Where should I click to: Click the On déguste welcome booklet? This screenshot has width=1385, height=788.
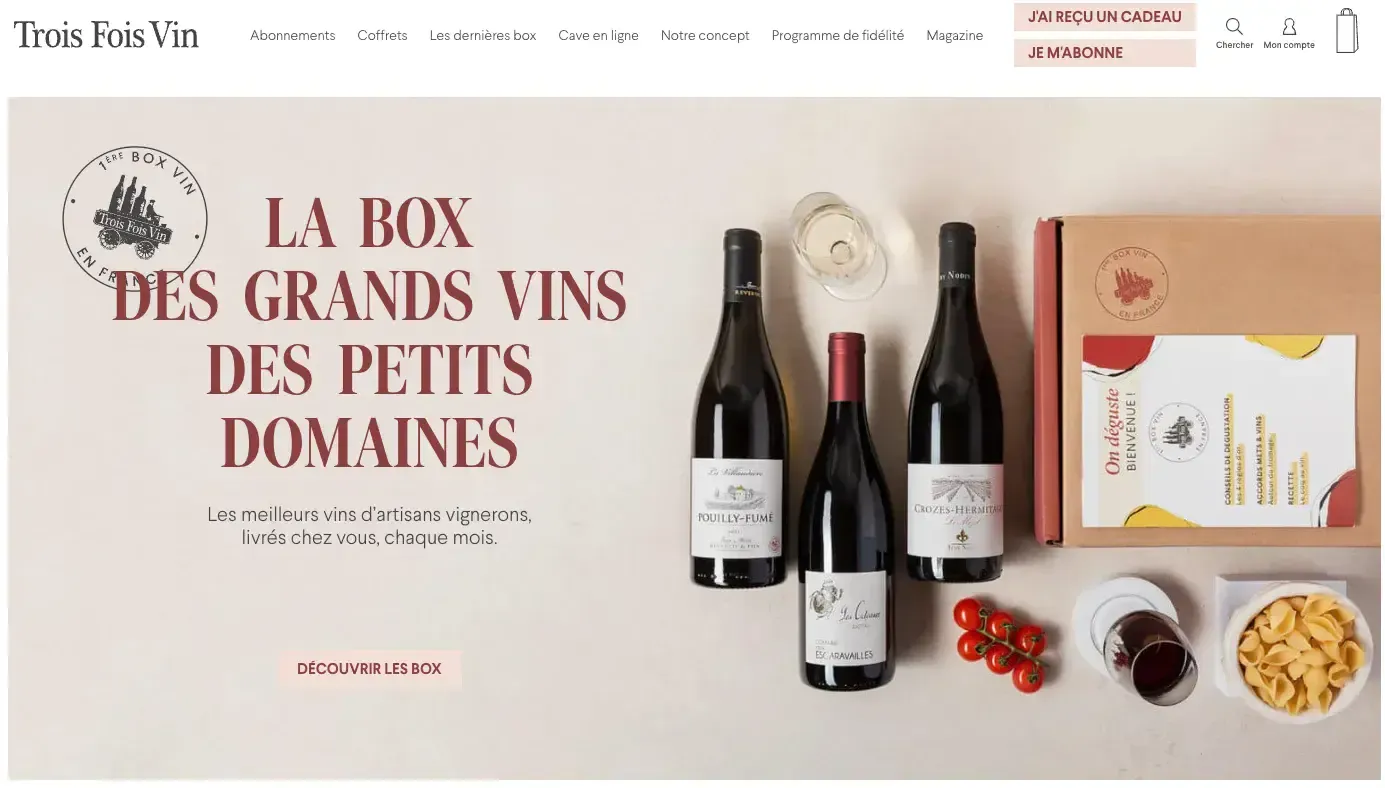click(x=1220, y=431)
